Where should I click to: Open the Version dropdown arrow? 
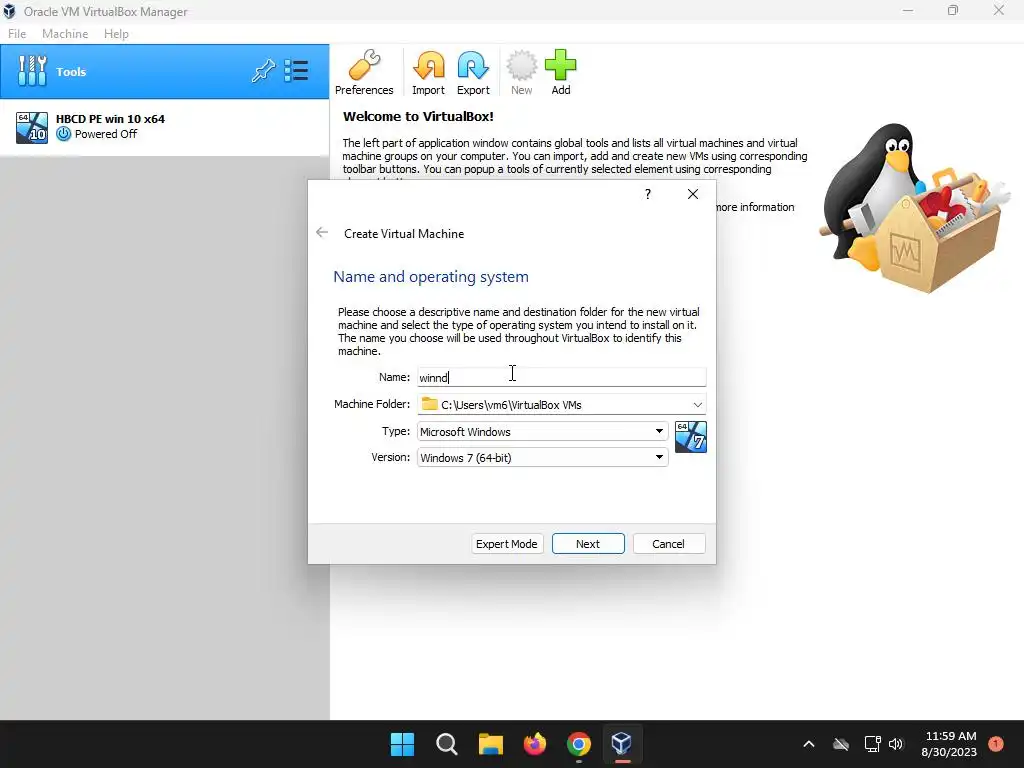tap(659, 457)
